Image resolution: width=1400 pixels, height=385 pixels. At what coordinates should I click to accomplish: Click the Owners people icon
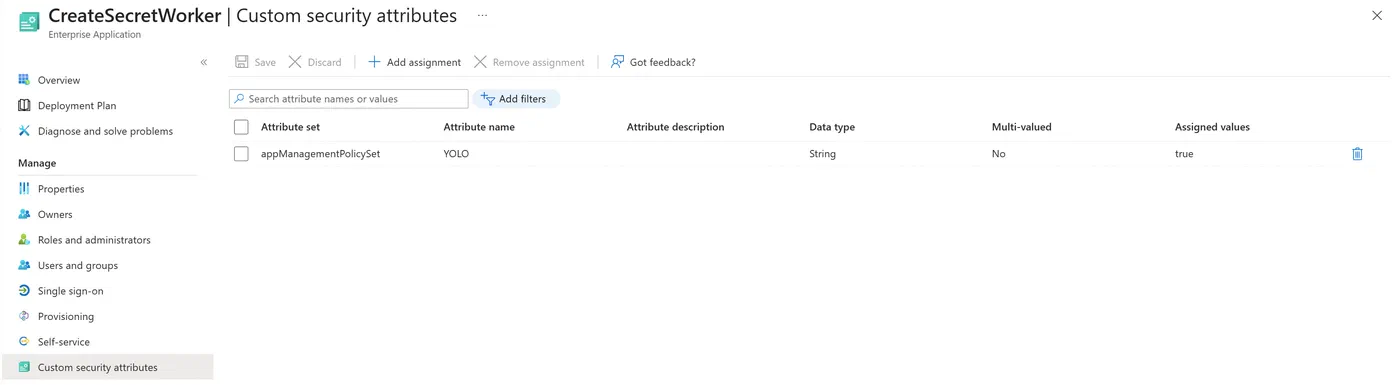tap(24, 214)
